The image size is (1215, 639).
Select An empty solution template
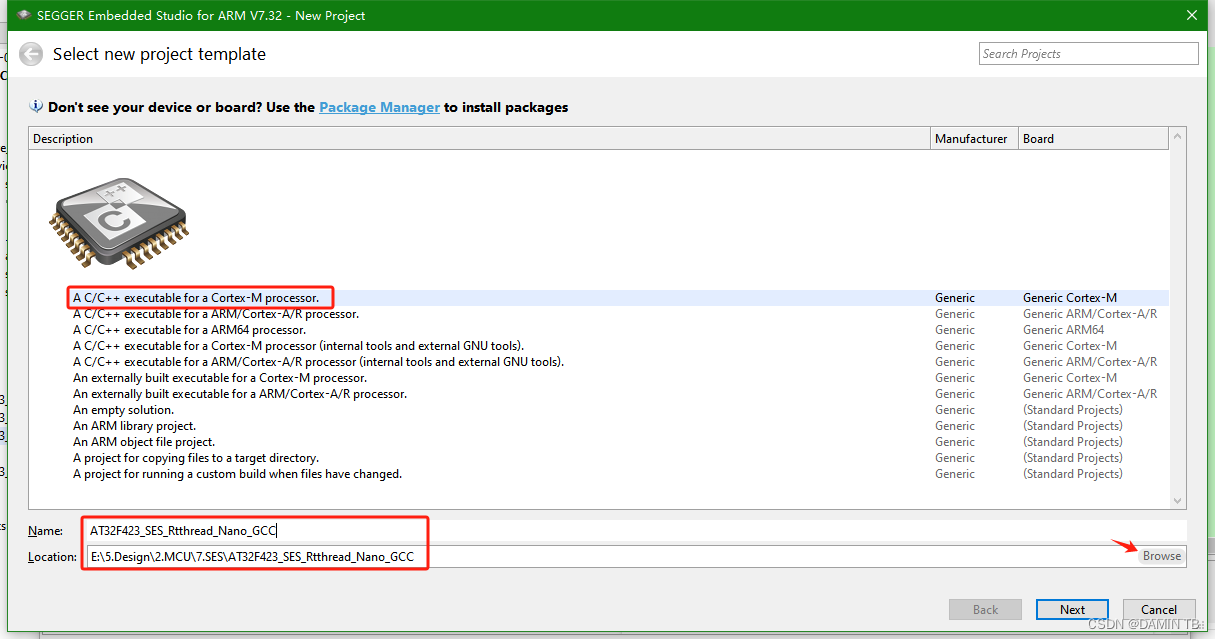[123, 410]
